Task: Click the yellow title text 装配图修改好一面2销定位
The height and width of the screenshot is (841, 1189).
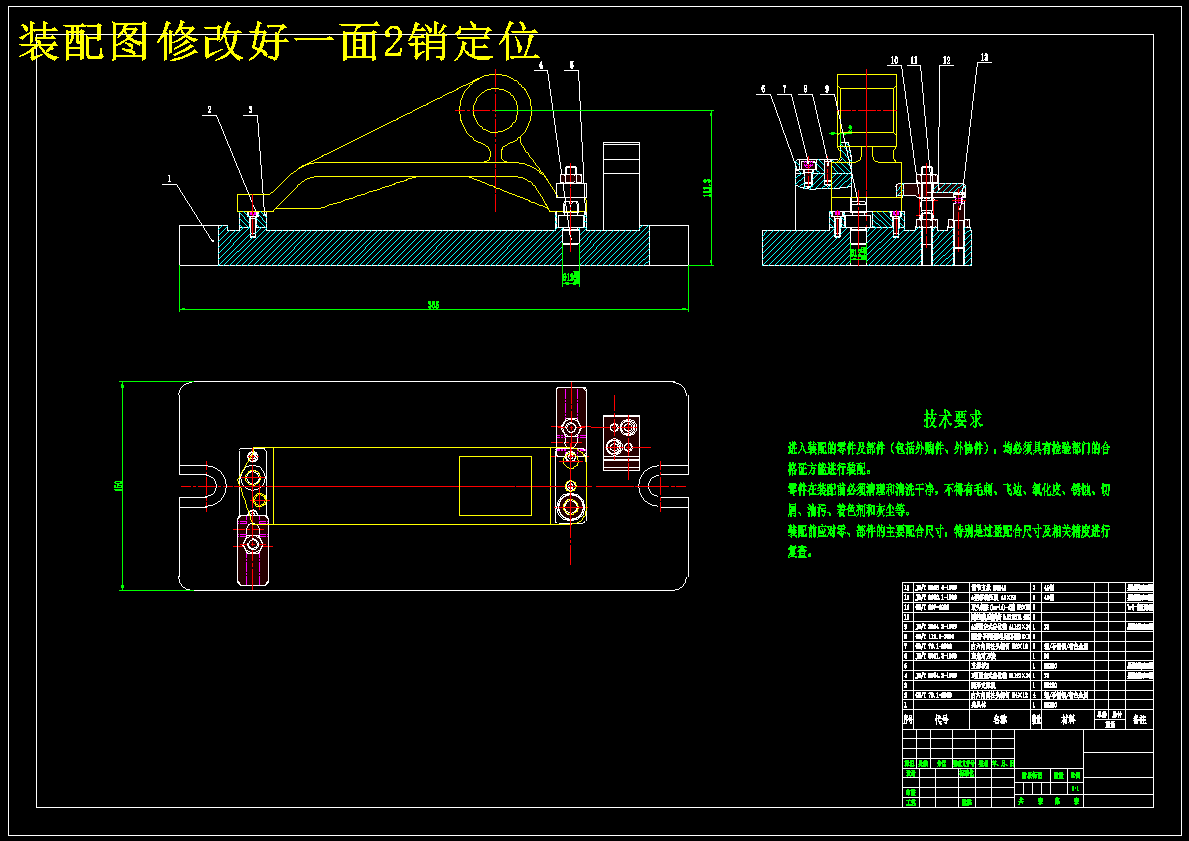Action: point(279,41)
